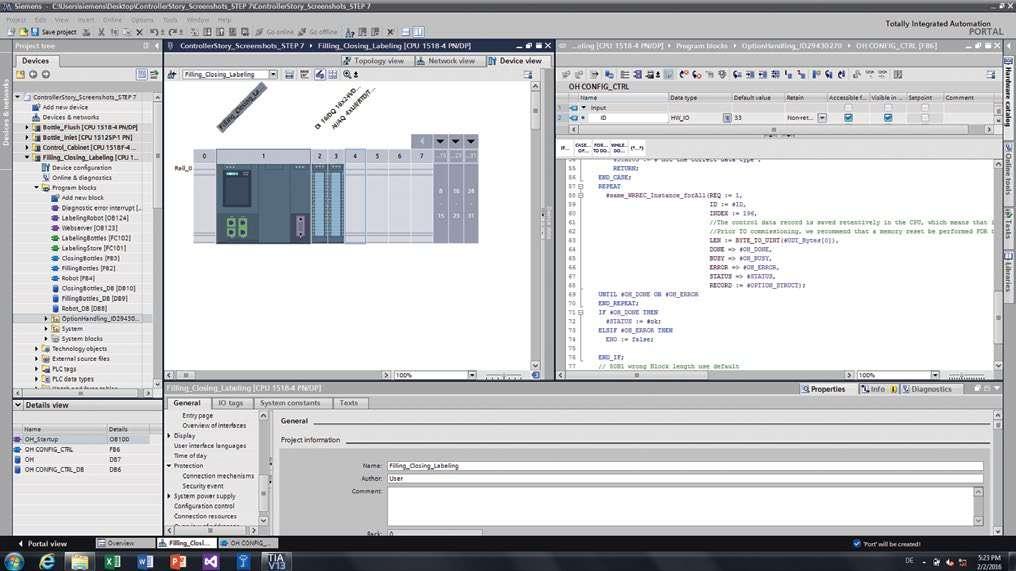Image resolution: width=1016 pixels, height=571 pixels.
Task: Collapse Filling_Closing_Labeling CPU node
Action: click(27, 157)
